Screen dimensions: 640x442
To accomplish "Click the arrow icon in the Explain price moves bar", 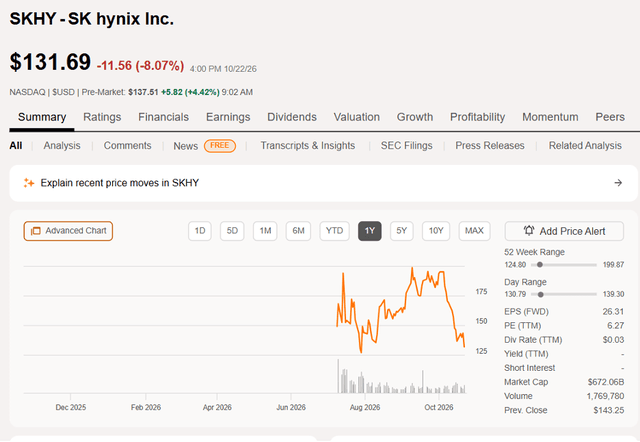I will click(x=618, y=183).
